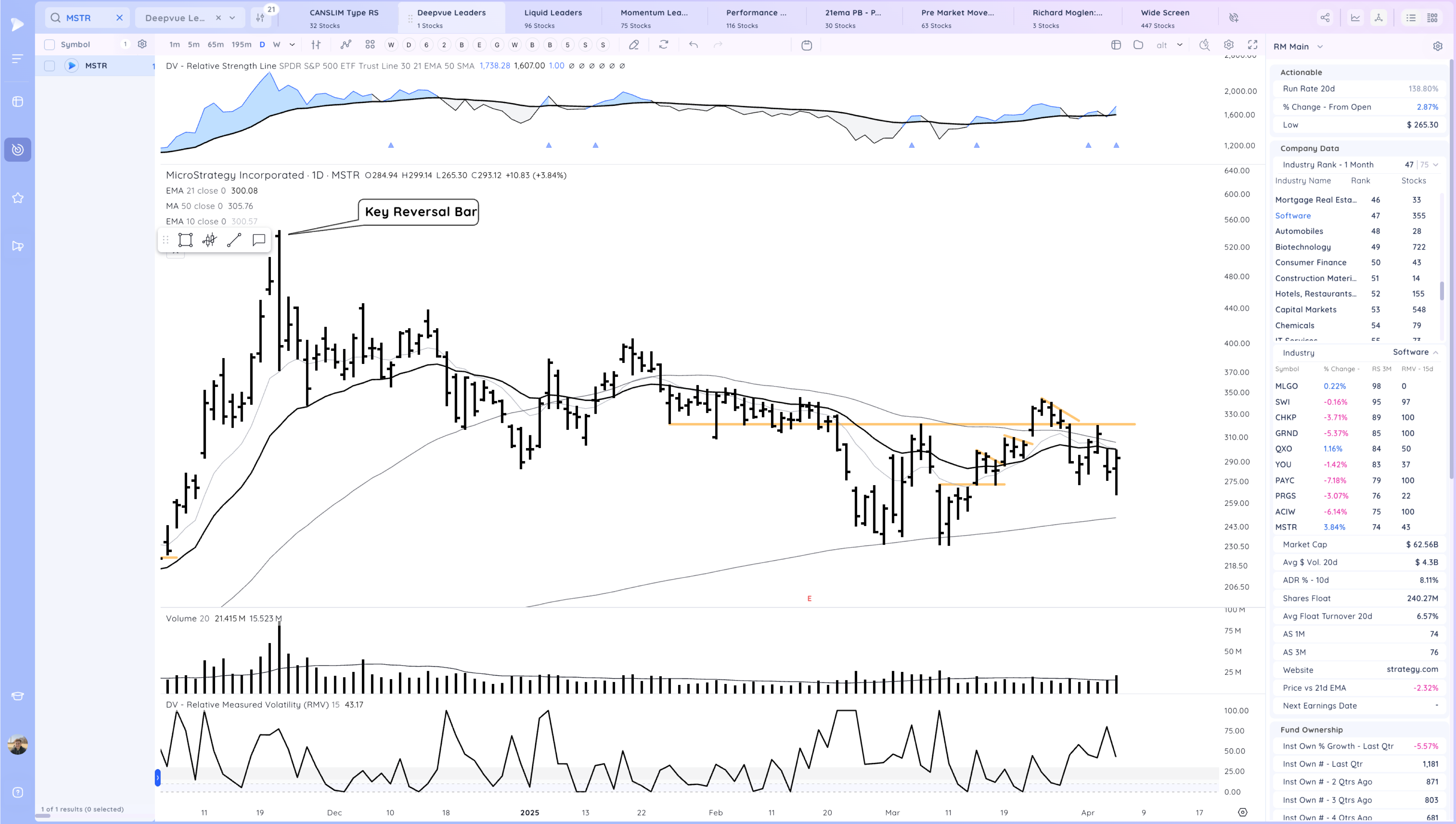Select the 65m timeframe button
This screenshot has height=824, width=1456.
click(x=215, y=44)
